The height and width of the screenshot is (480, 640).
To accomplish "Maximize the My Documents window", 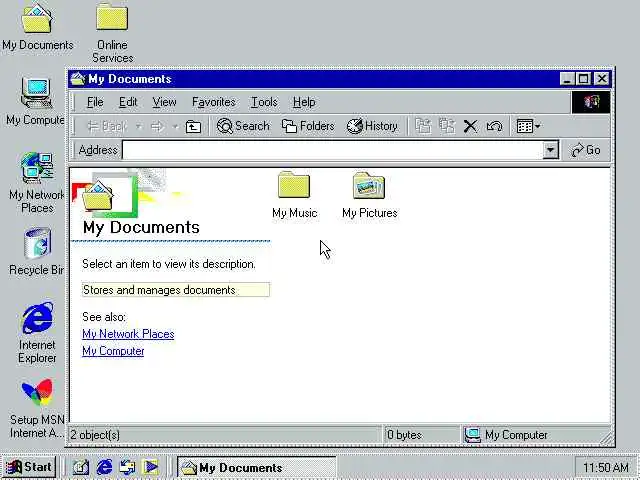I will pyautogui.click(x=584, y=78).
